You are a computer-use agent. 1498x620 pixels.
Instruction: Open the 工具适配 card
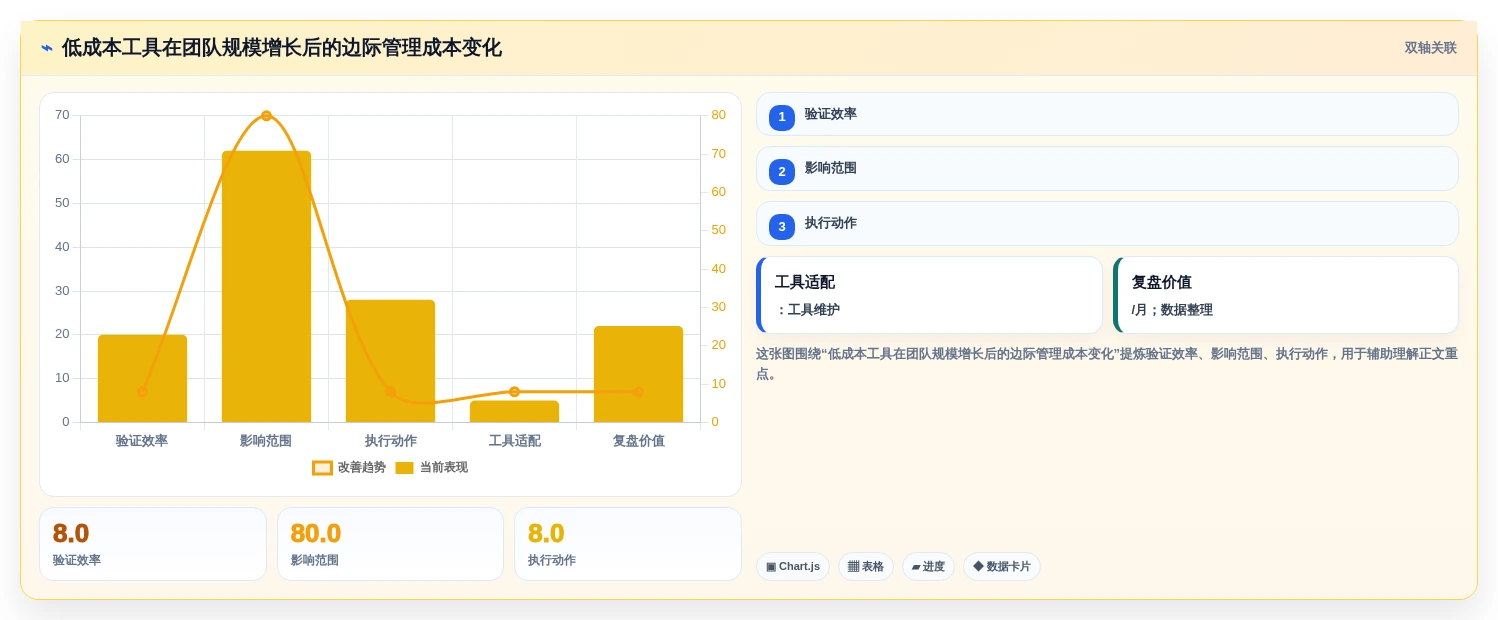click(929, 295)
